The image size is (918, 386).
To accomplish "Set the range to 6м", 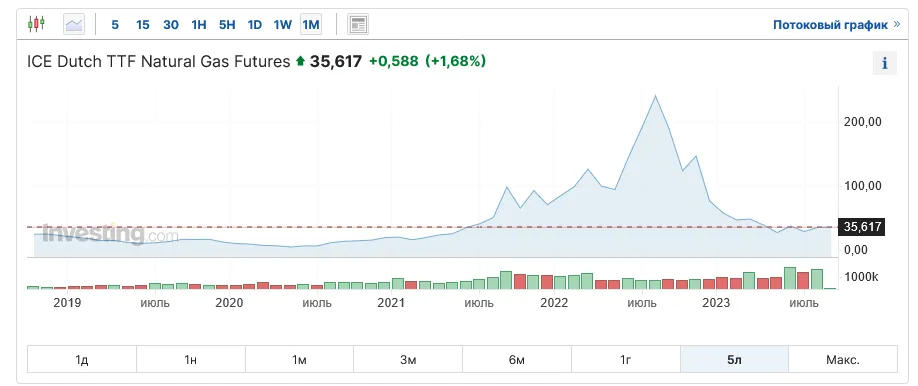I will tap(517, 359).
